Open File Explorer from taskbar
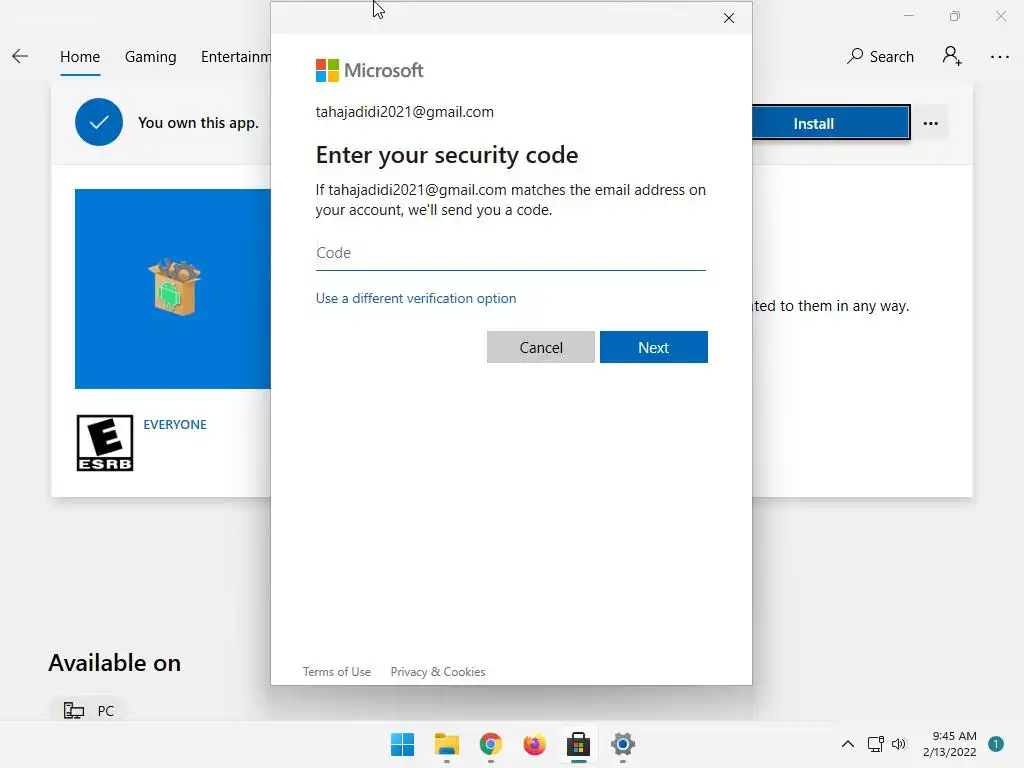 pos(447,744)
